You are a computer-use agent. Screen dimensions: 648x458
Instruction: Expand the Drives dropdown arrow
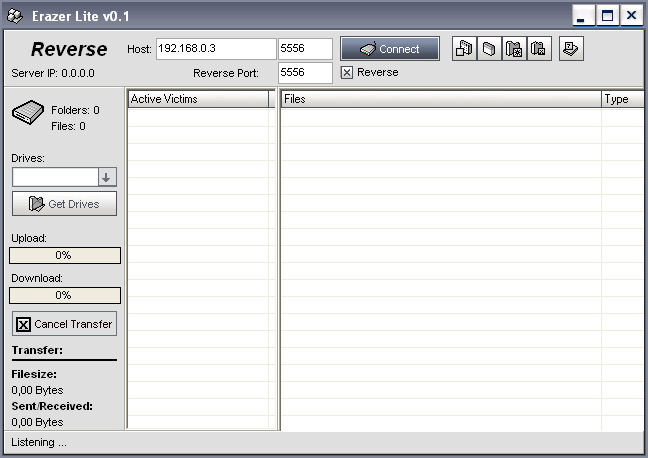tap(107, 177)
